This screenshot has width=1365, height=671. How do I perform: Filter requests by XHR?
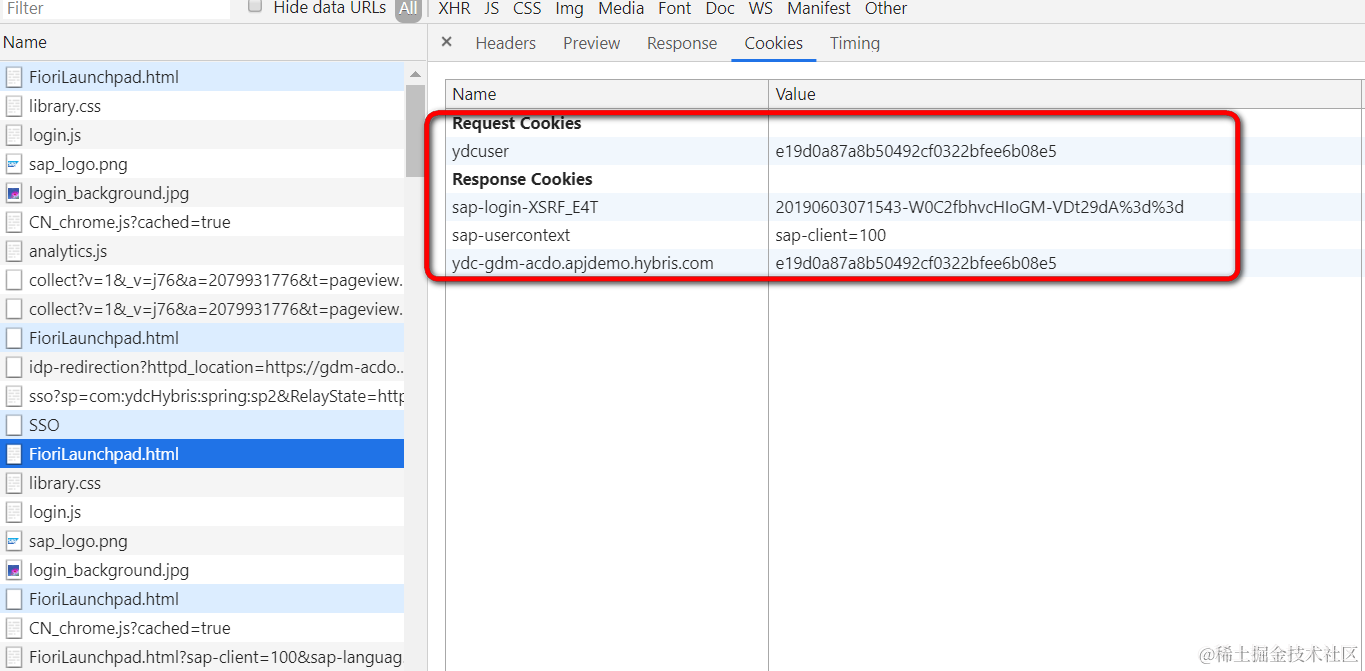[x=454, y=8]
